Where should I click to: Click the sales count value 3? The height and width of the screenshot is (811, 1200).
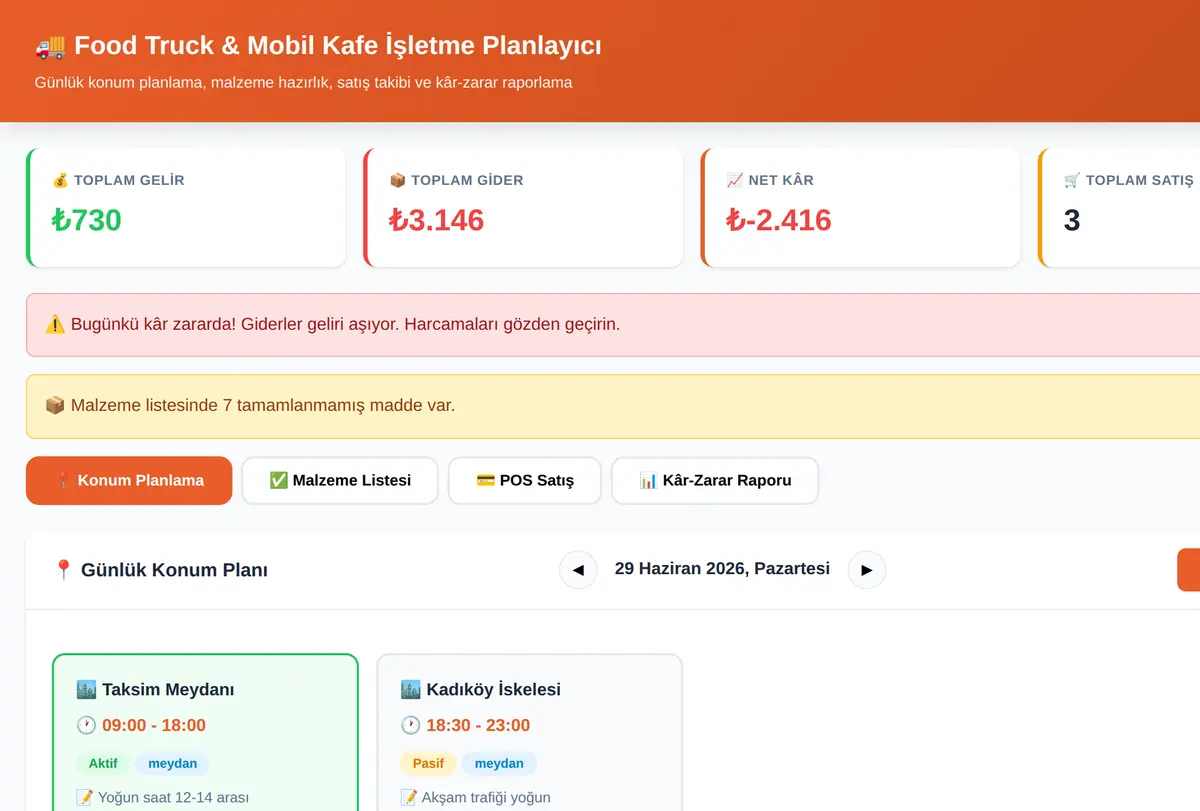(x=1072, y=220)
